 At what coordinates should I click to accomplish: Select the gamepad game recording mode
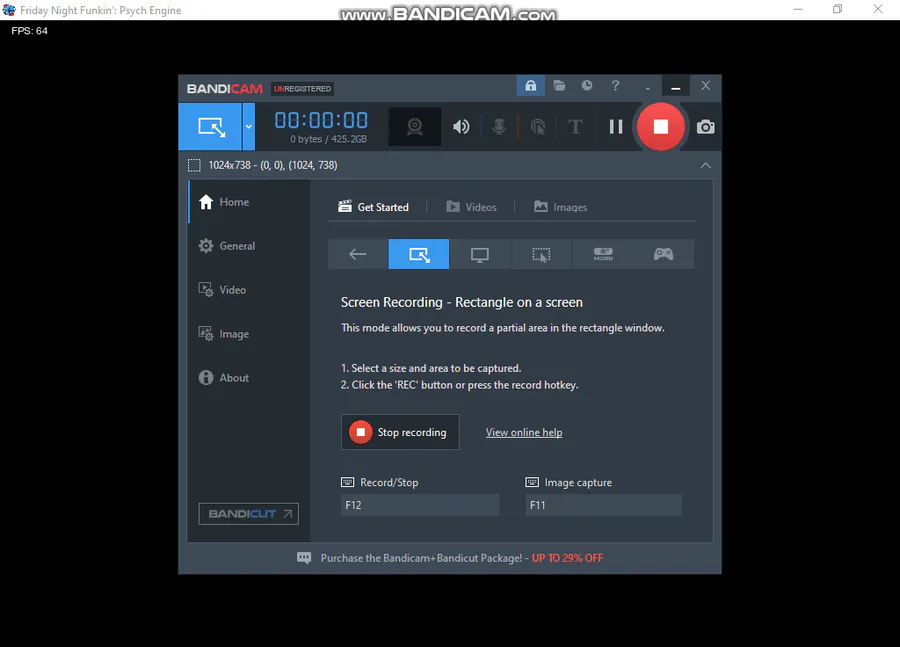664,254
